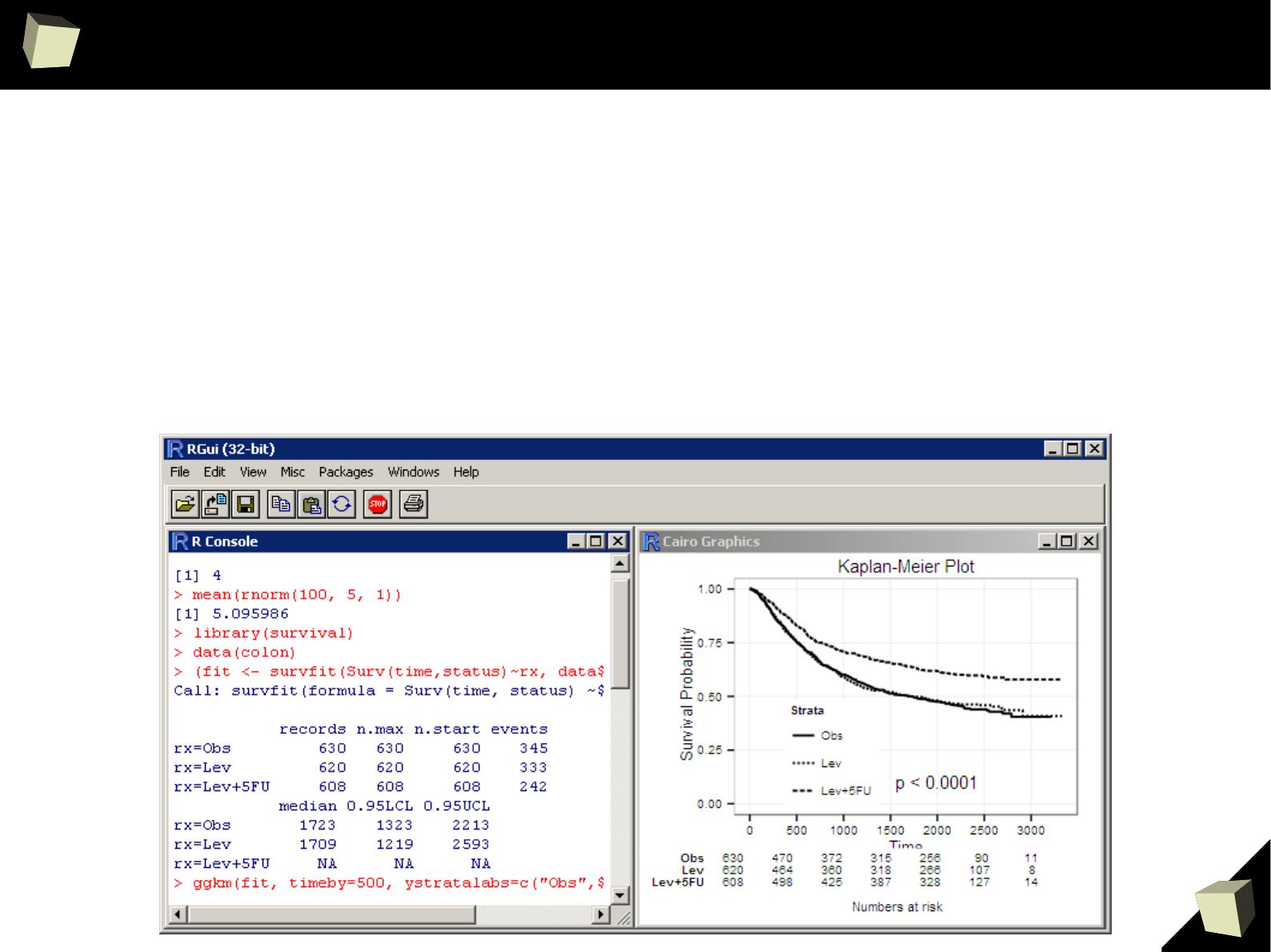Click the 'Lev+5FU' legend entry in Strata
This screenshot has height=952, width=1271.
tap(831, 790)
